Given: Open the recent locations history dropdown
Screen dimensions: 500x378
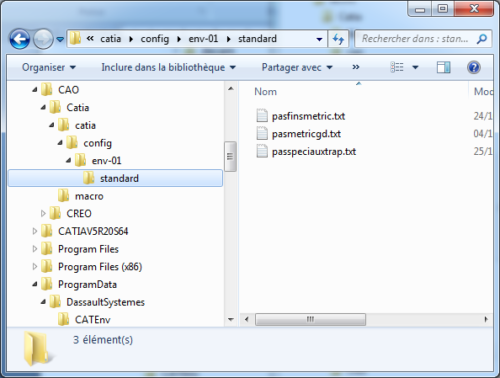Looking at the screenshot, I should click(x=60, y=39).
